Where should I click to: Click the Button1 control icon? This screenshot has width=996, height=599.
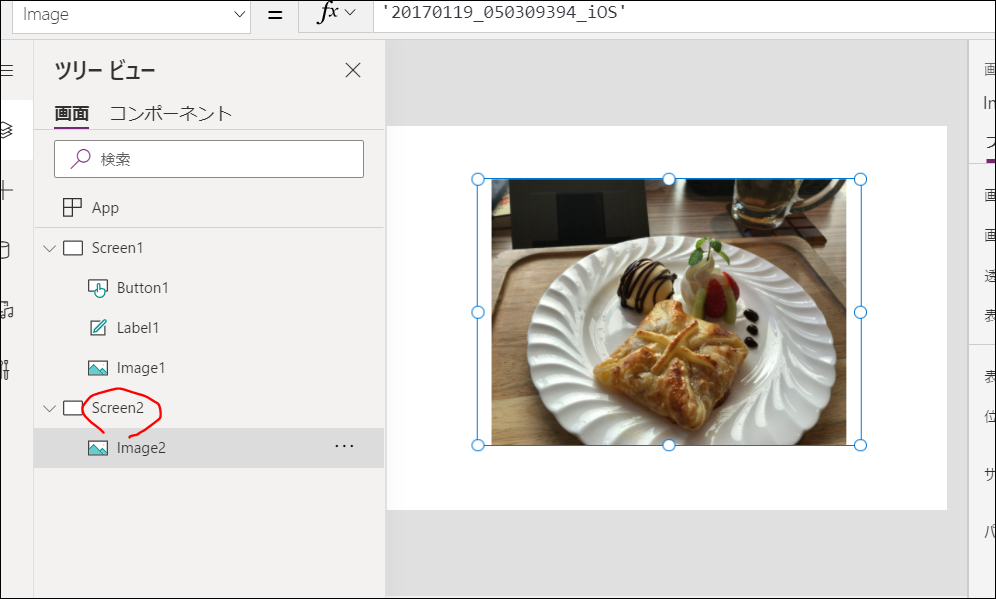click(97, 288)
